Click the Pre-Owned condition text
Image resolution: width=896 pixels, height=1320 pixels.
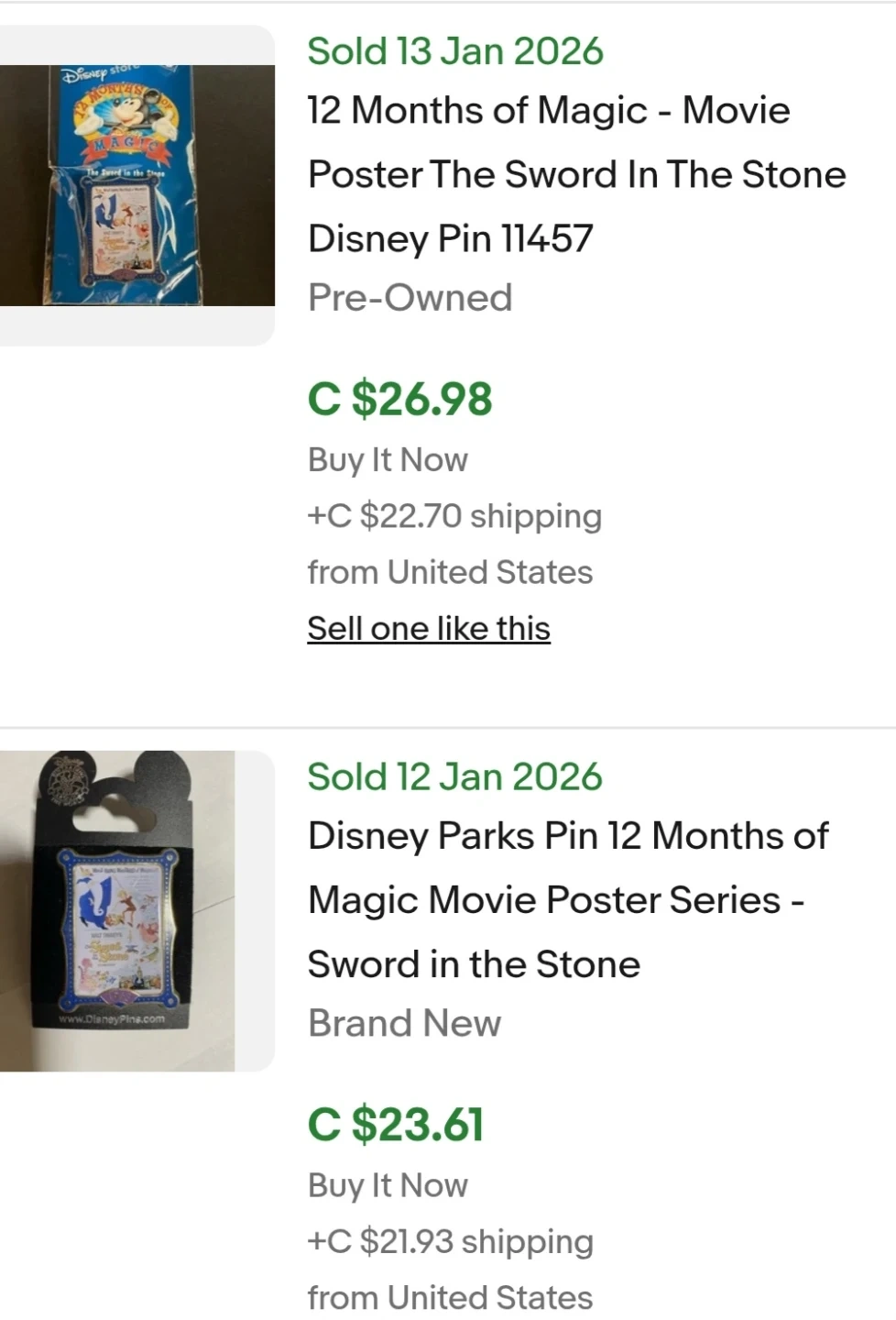tap(410, 298)
